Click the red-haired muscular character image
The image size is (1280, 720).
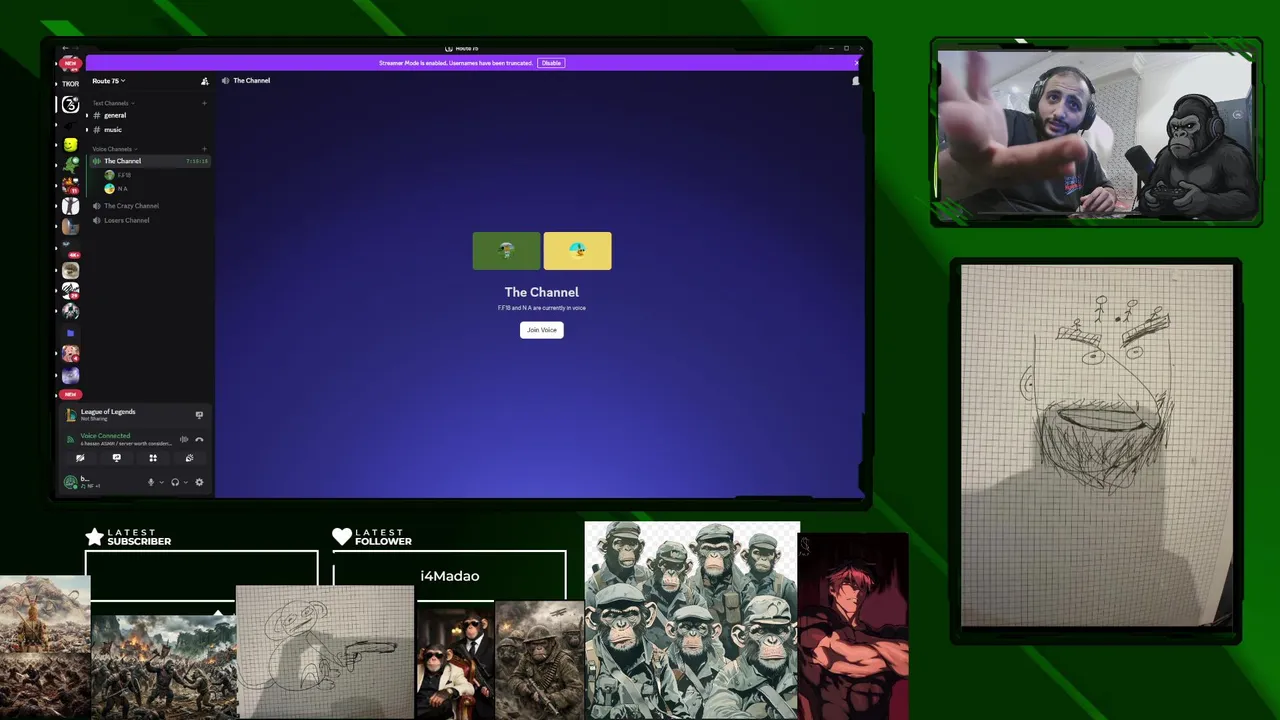[854, 627]
